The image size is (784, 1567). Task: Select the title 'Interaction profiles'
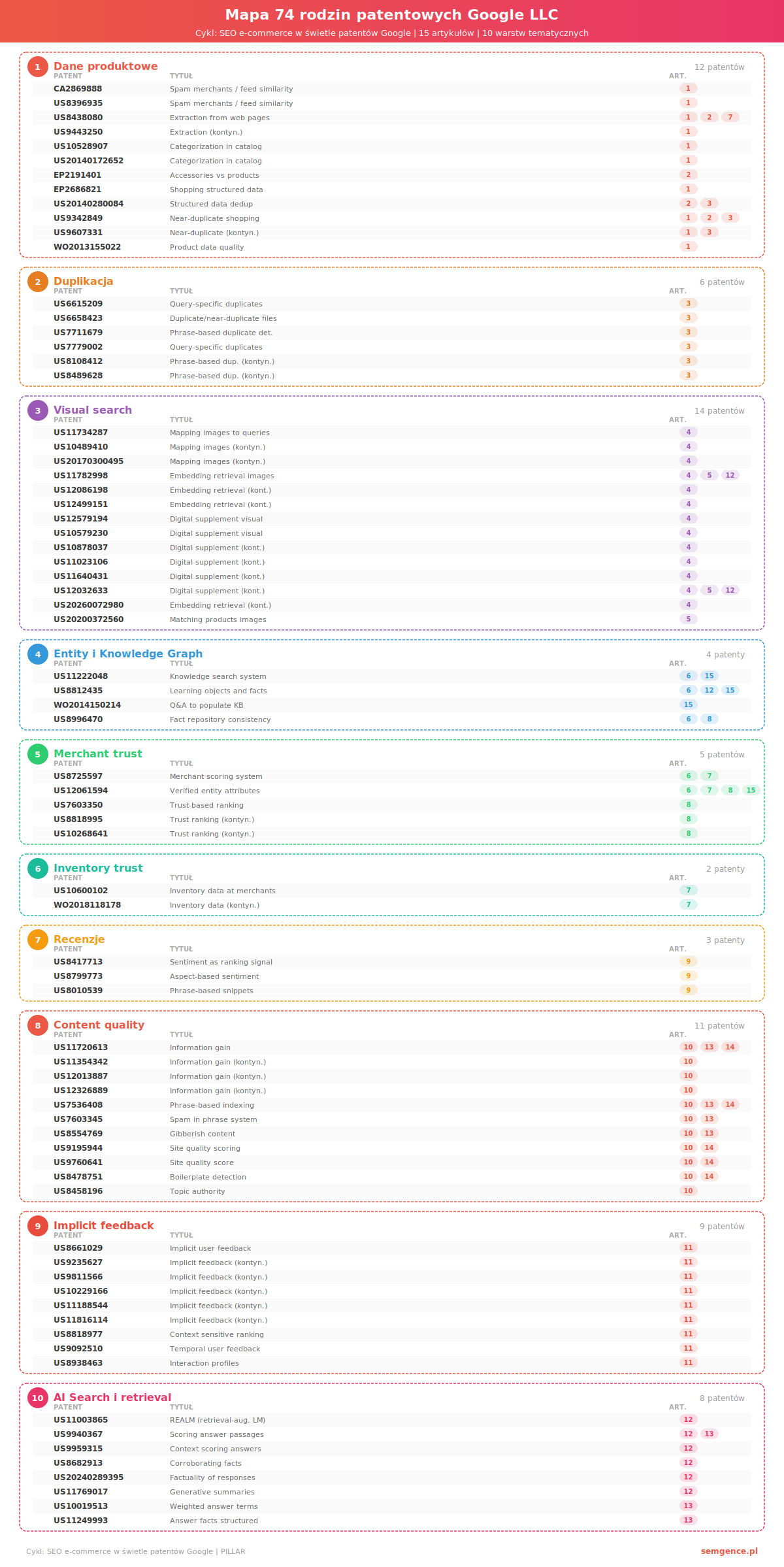point(204,1363)
